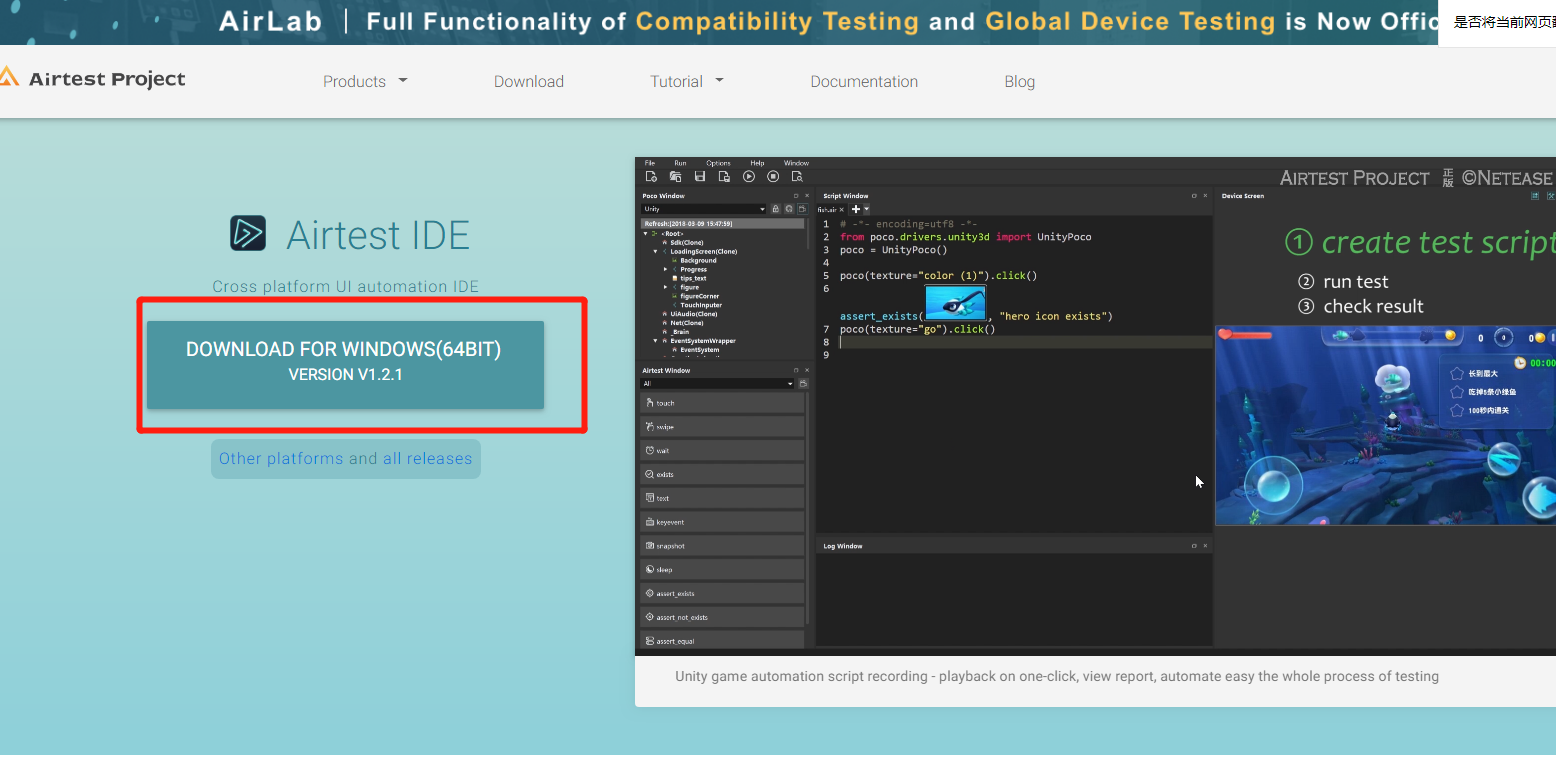Expand the Products navigation dropdown
Screen dimensions: 1556x774
[x=365, y=81]
